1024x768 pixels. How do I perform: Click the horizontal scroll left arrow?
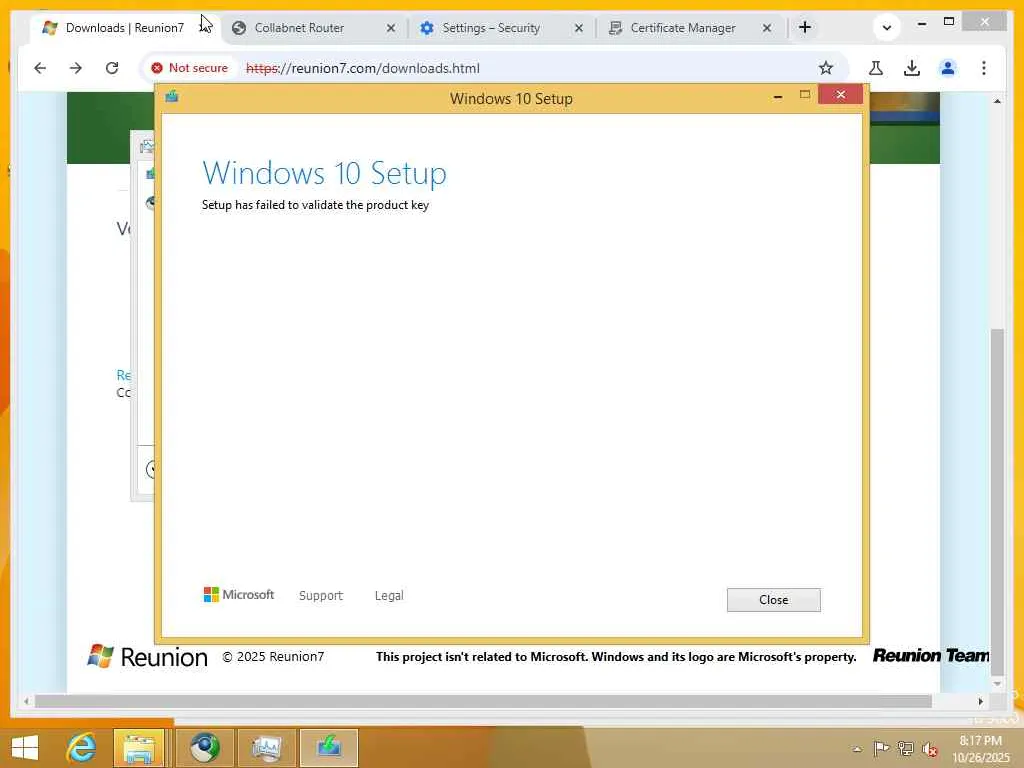[x=26, y=701]
